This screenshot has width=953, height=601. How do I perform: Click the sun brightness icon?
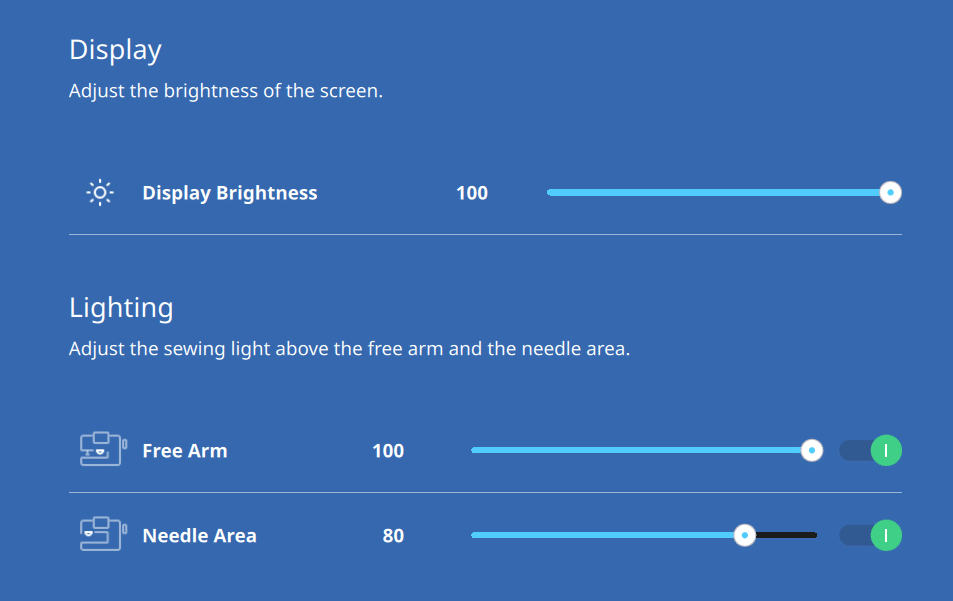point(100,193)
